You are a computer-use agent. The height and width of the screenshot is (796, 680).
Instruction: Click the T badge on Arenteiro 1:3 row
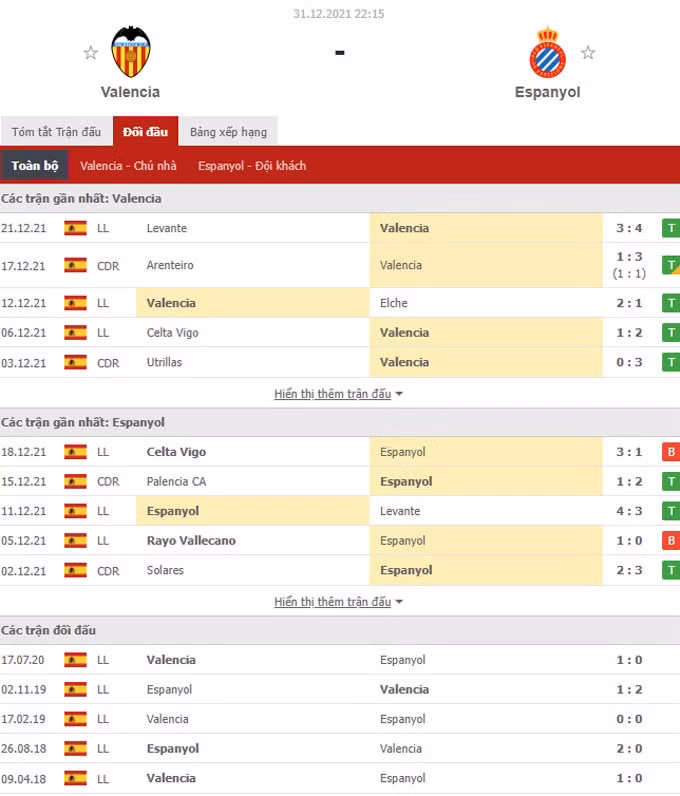click(671, 265)
